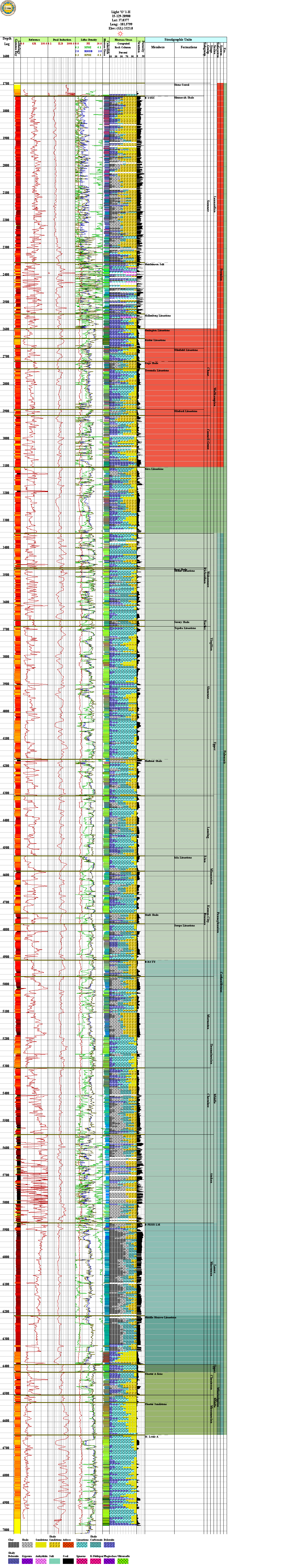Click the Litho-Density track header

click(x=89, y=39)
